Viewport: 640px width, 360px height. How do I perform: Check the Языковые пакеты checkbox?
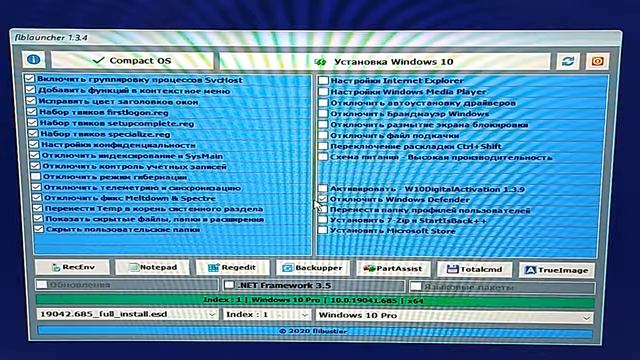tap(416, 287)
